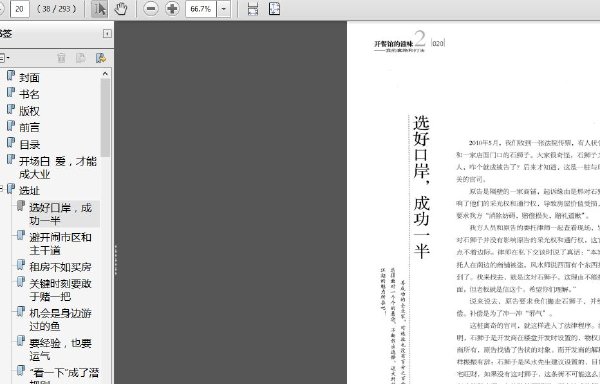Image resolution: width=600 pixels, height=384 pixels.
Task: Click the page header number 020
Action: [x=438, y=43]
